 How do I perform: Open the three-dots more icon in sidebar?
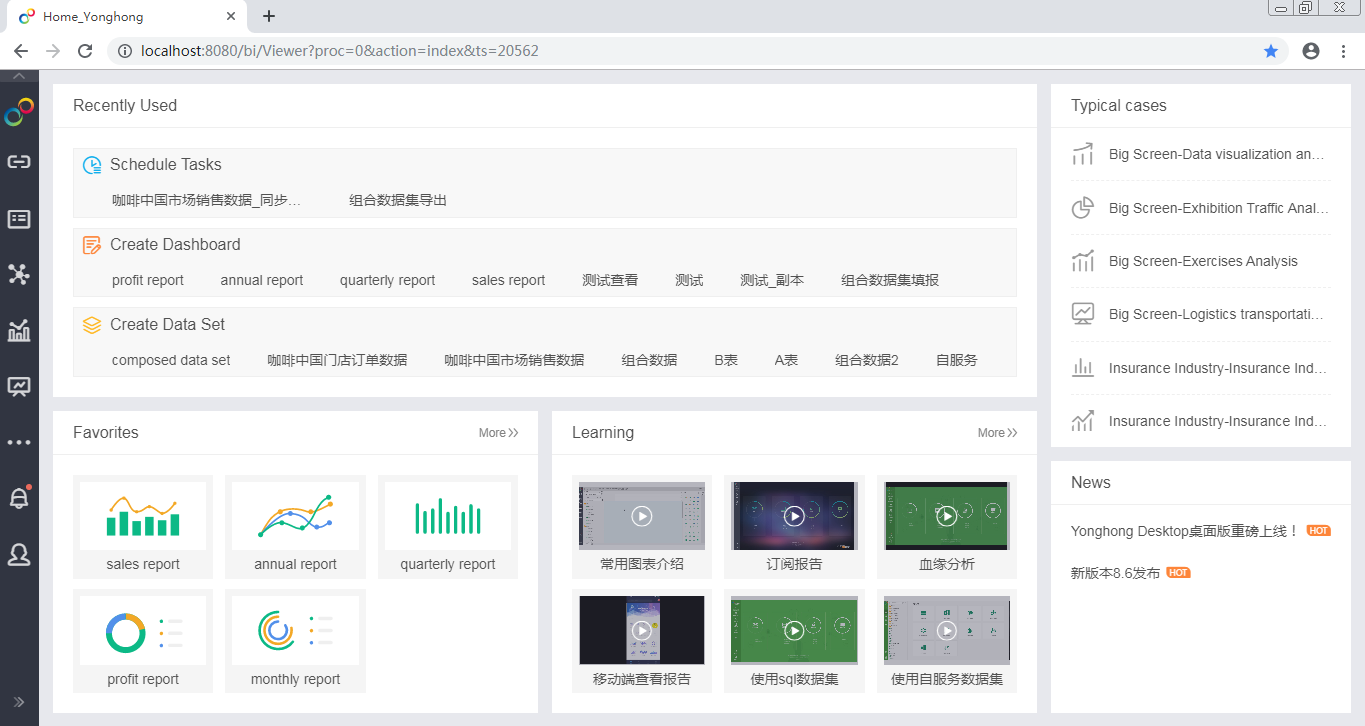(x=19, y=442)
